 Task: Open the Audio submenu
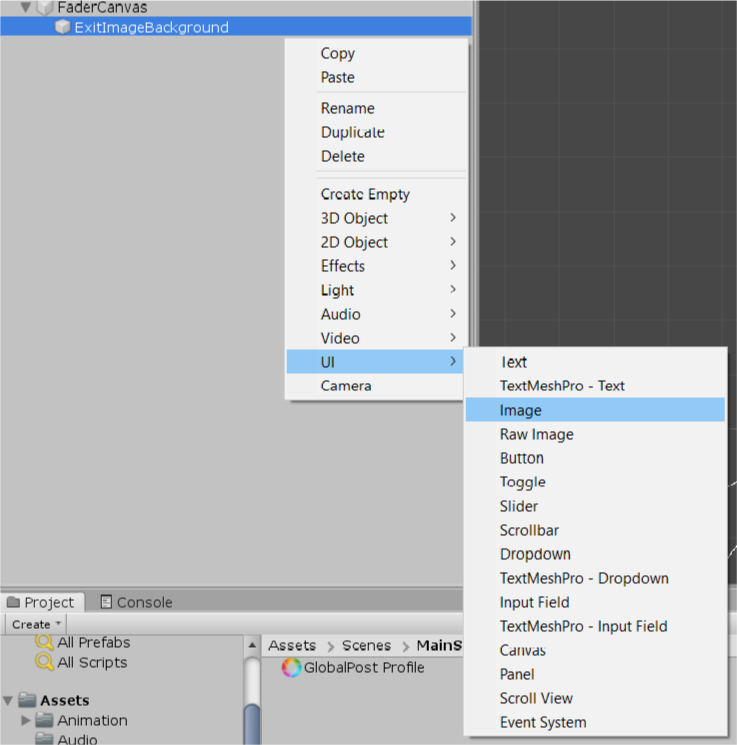(375, 314)
